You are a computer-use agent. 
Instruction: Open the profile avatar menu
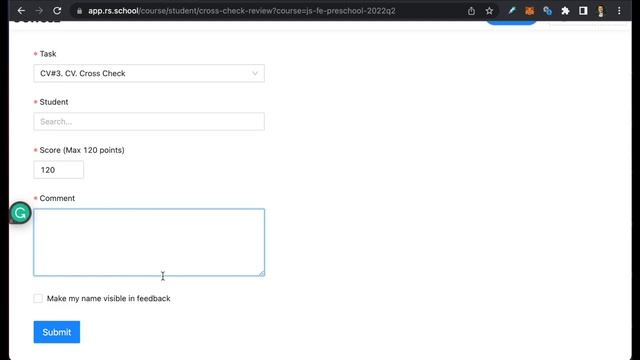point(601,11)
